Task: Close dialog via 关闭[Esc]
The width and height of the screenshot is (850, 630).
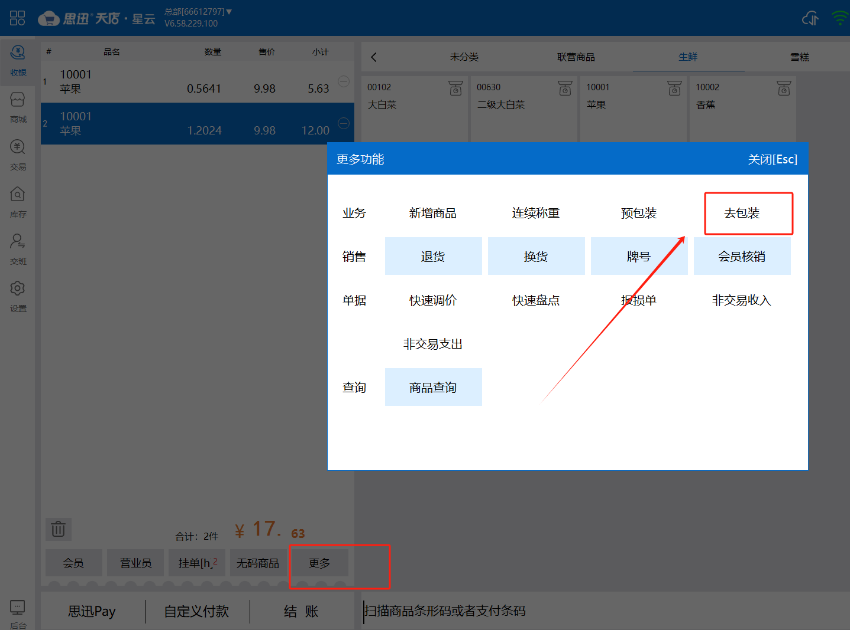Action: 772,159
